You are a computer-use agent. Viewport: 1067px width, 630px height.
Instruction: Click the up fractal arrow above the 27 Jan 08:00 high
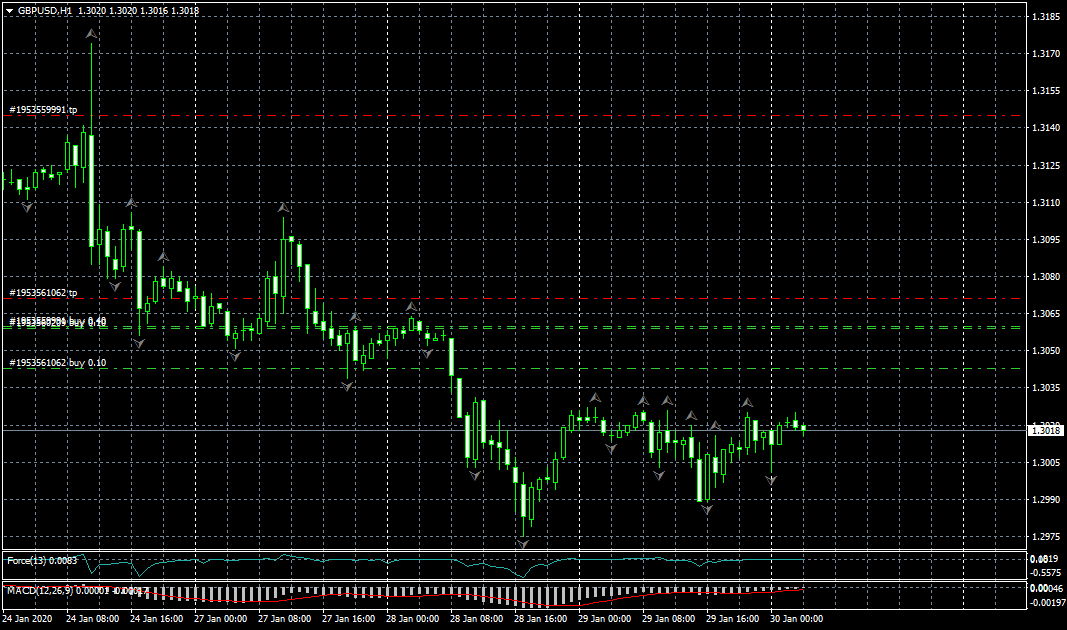coord(284,208)
